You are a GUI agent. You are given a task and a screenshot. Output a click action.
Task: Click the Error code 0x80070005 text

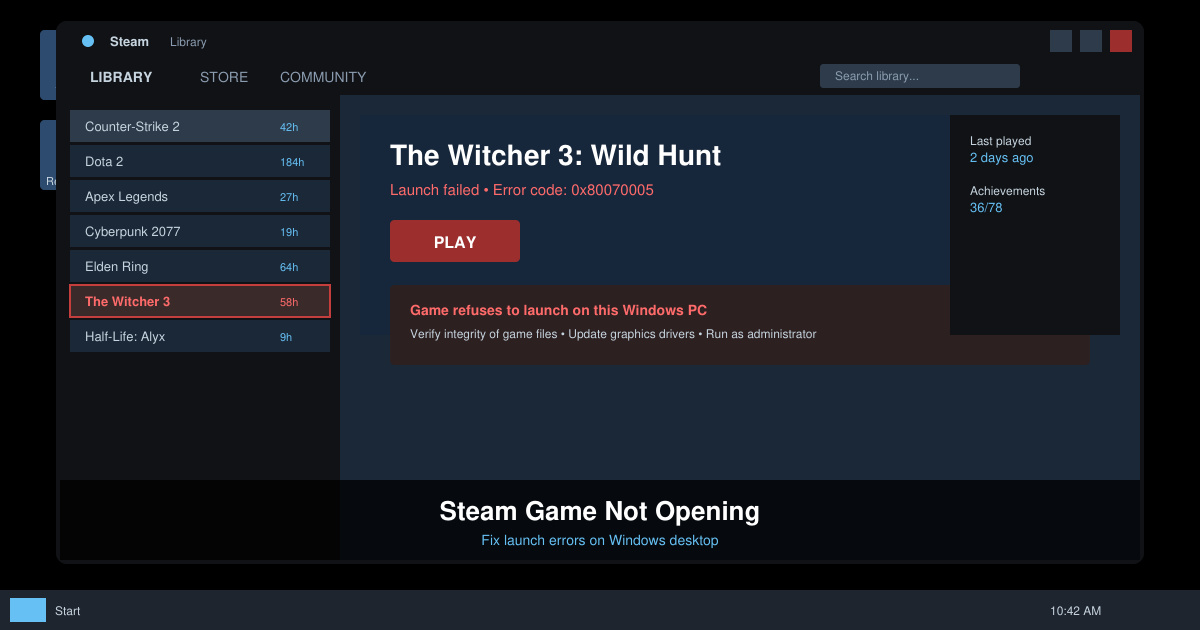tap(573, 190)
